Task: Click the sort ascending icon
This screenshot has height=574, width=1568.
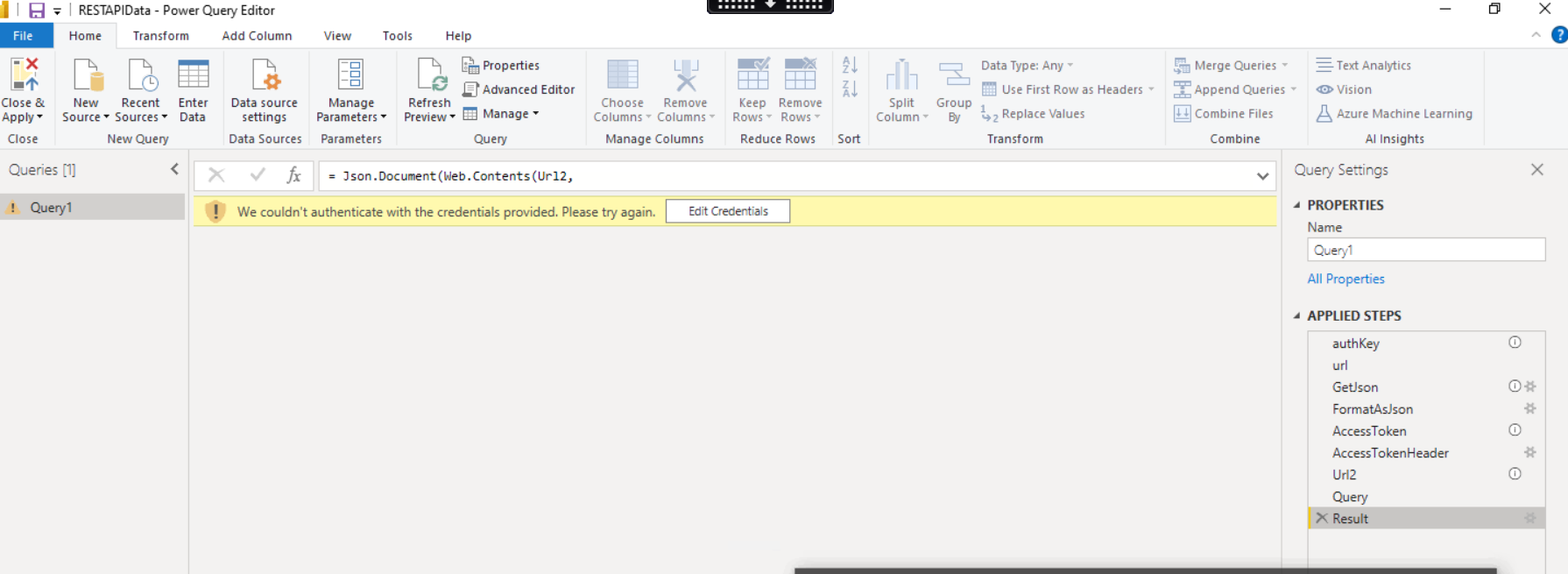Action: pyautogui.click(x=850, y=65)
